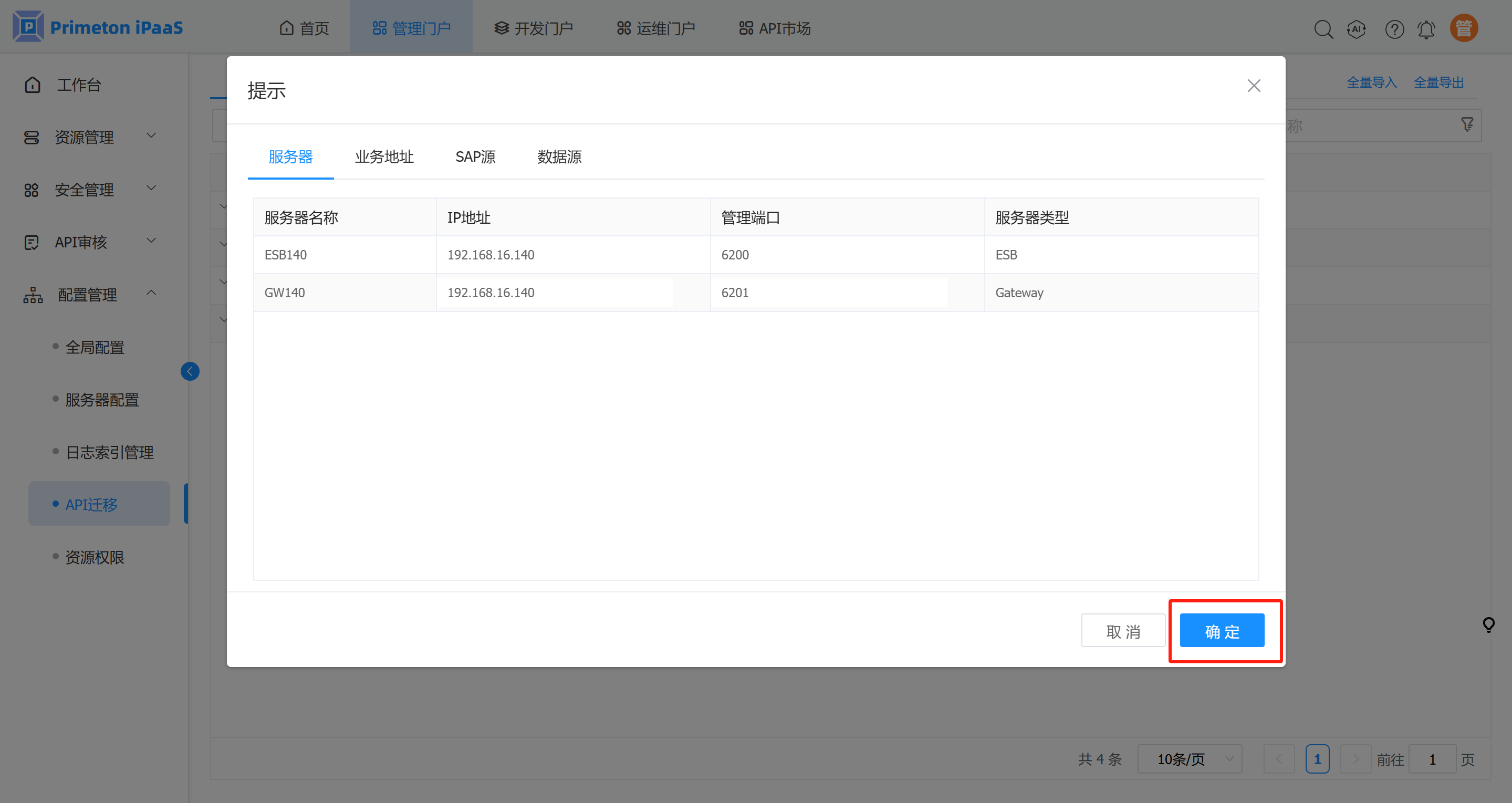Switch to the 数据源 tab

coord(559,157)
